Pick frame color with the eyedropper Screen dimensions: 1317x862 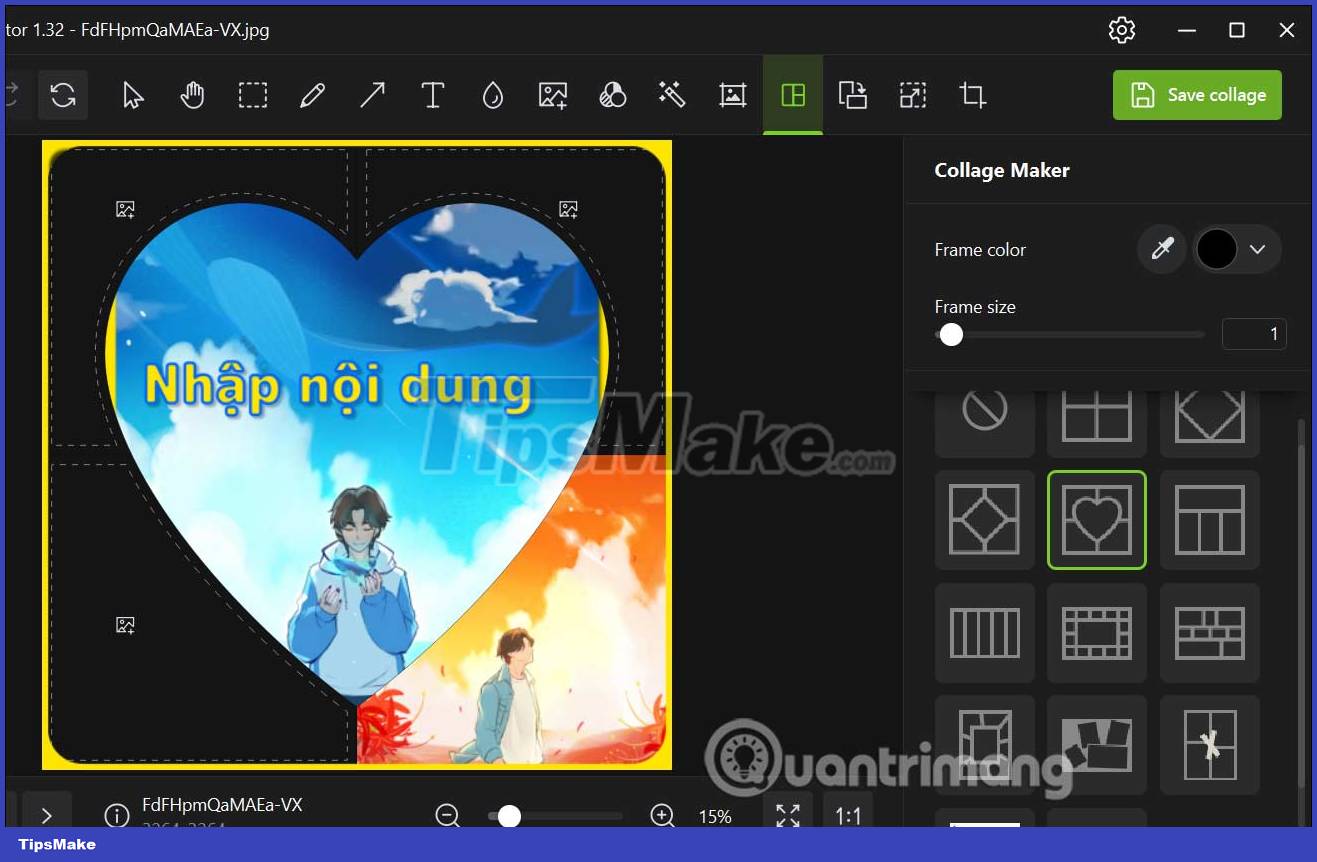(x=1161, y=249)
